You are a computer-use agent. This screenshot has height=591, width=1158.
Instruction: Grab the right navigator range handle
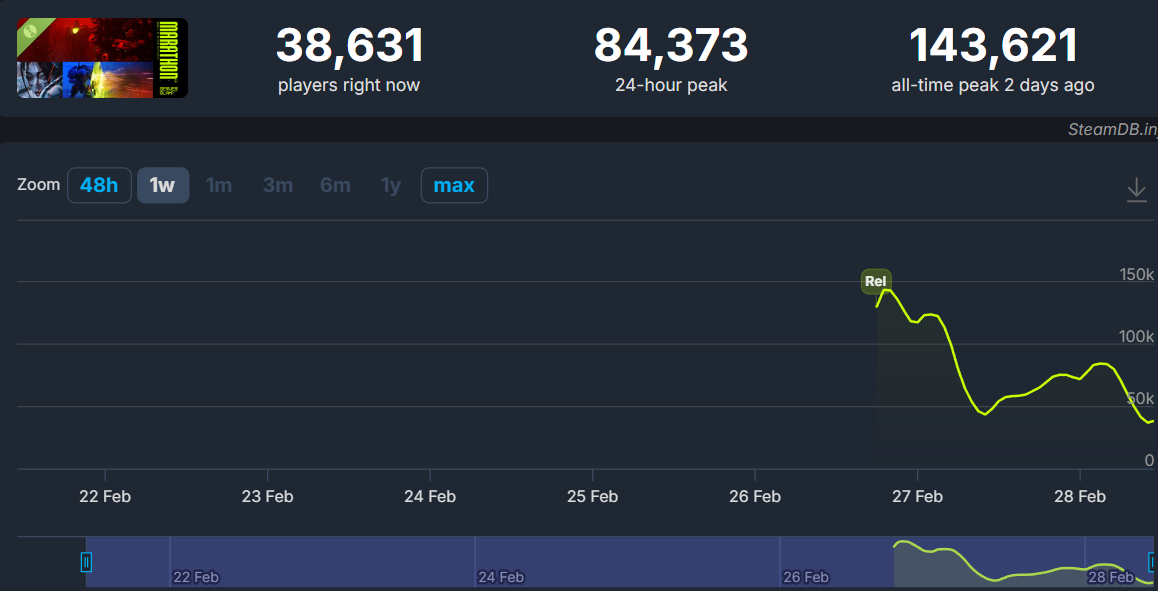(x=1152, y=562)
